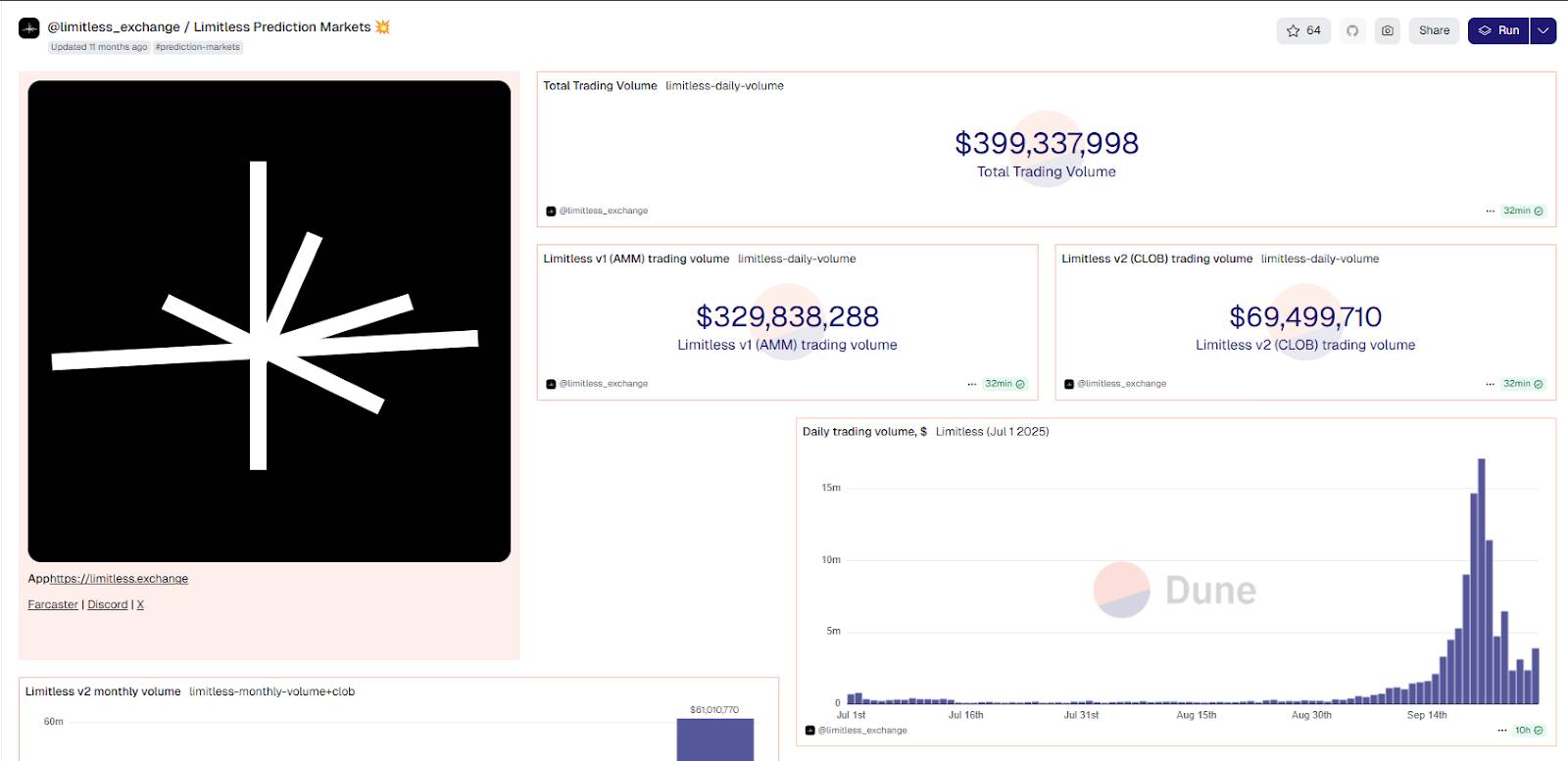Open the three-dot menu on Total Trading Volume

pos(1490,211)
